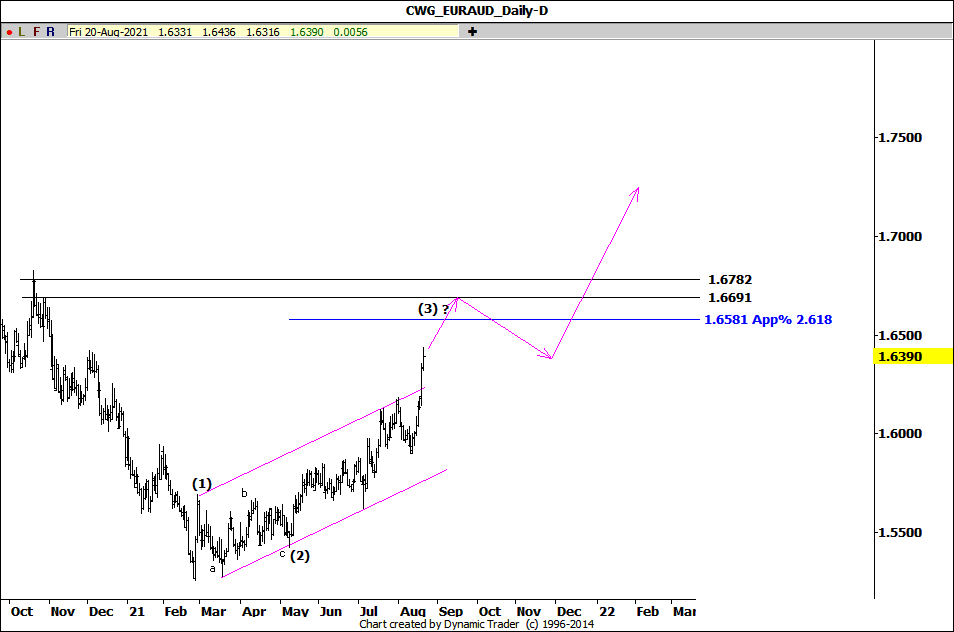
Task: Select the 1.6691 resistance level label
Action: [x=729, y=298]
